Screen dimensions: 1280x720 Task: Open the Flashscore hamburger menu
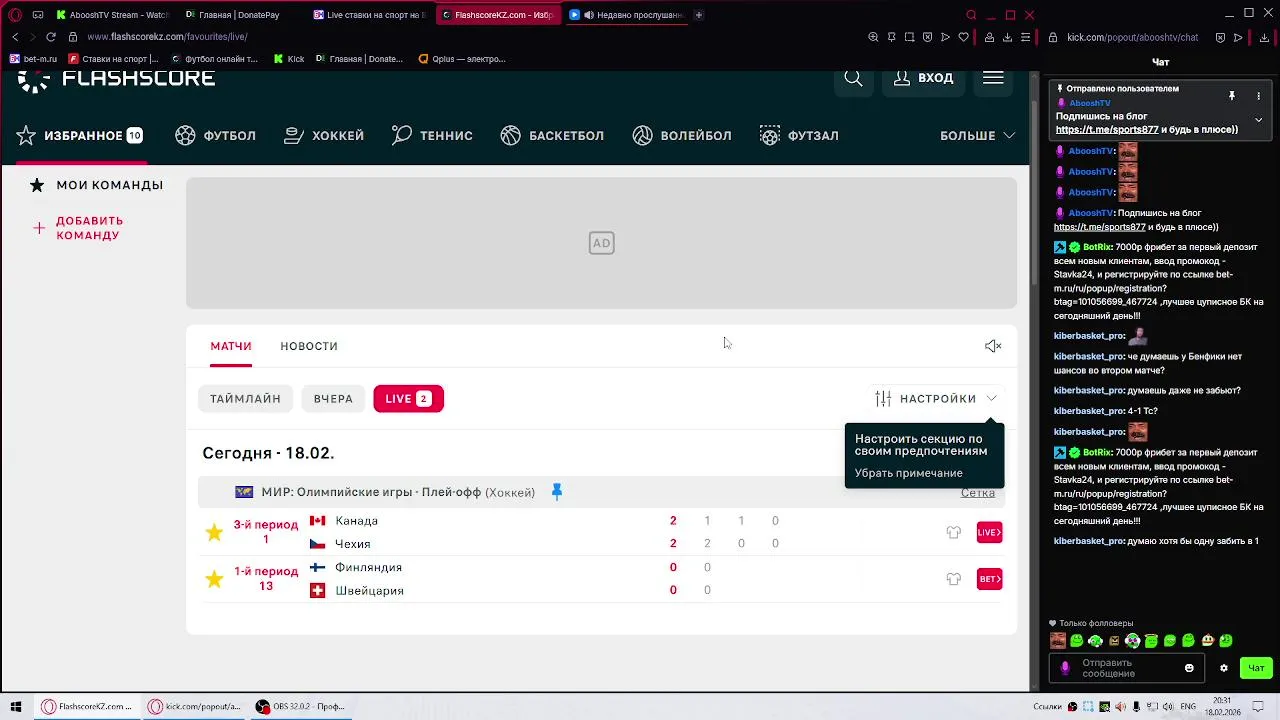click(993, 78)
